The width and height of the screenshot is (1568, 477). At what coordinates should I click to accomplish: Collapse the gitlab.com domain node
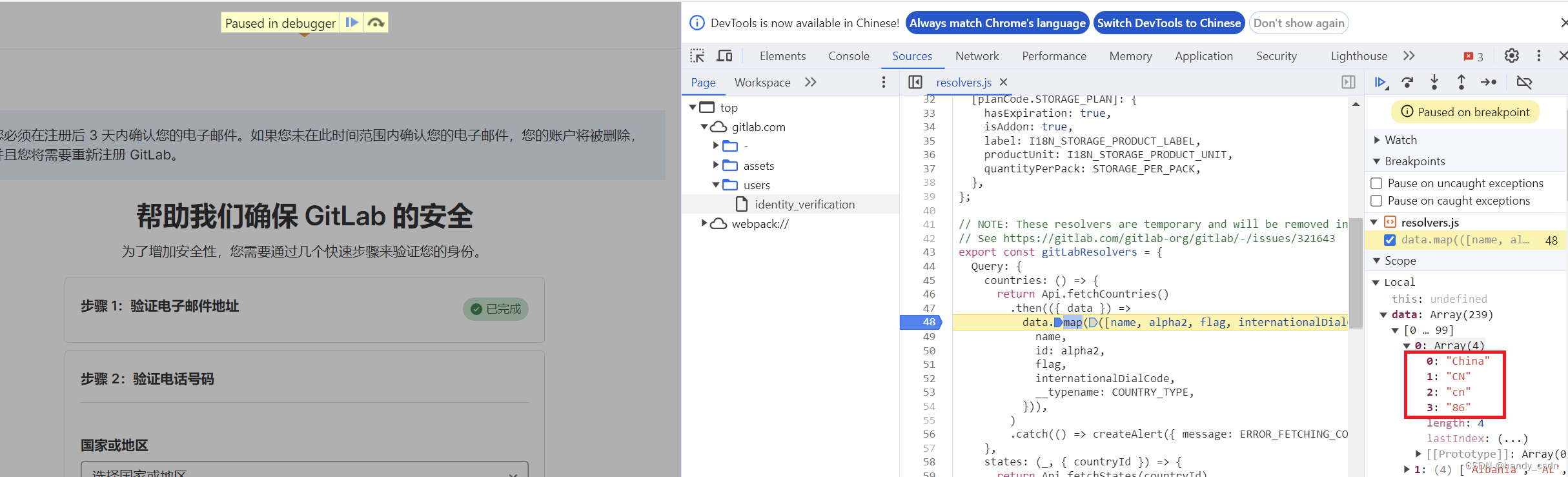[x=704, y=127]
